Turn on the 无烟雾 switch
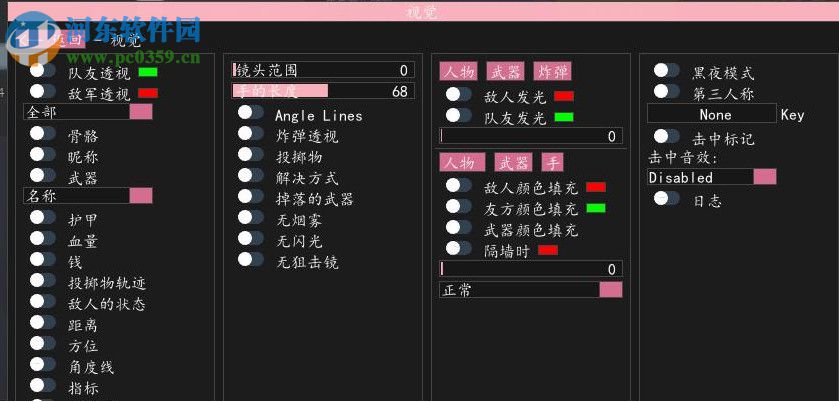The image size is (839, 402). click(251, 217)
